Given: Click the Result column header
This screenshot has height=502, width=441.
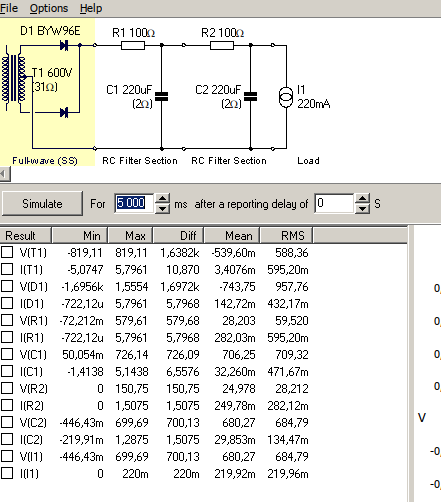Looking at the screenshot, I should [26, 236].
